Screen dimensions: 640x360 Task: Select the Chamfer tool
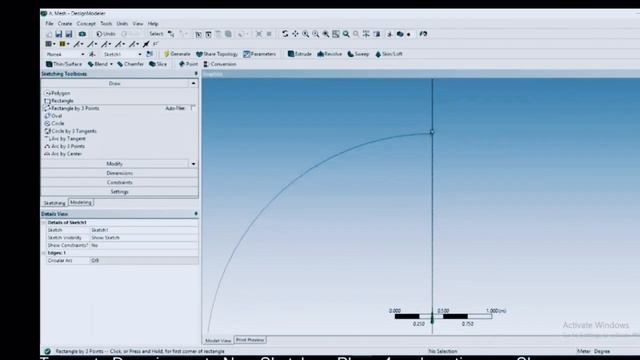130,64
